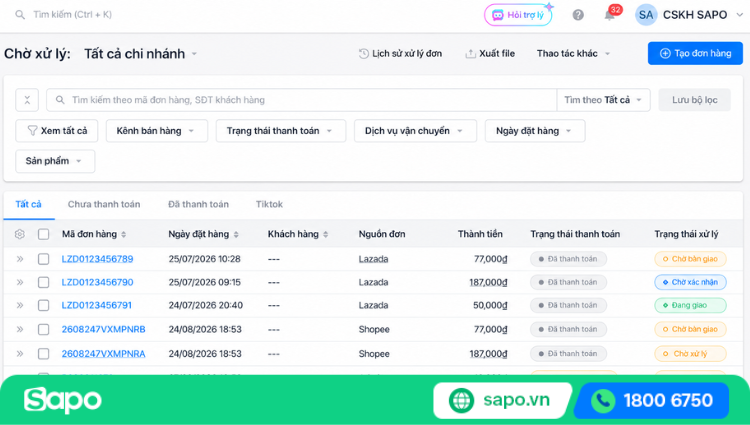Check the box for order 2608247VXMPNRB
The image size is (750, 425).
(x=44, y=329)
